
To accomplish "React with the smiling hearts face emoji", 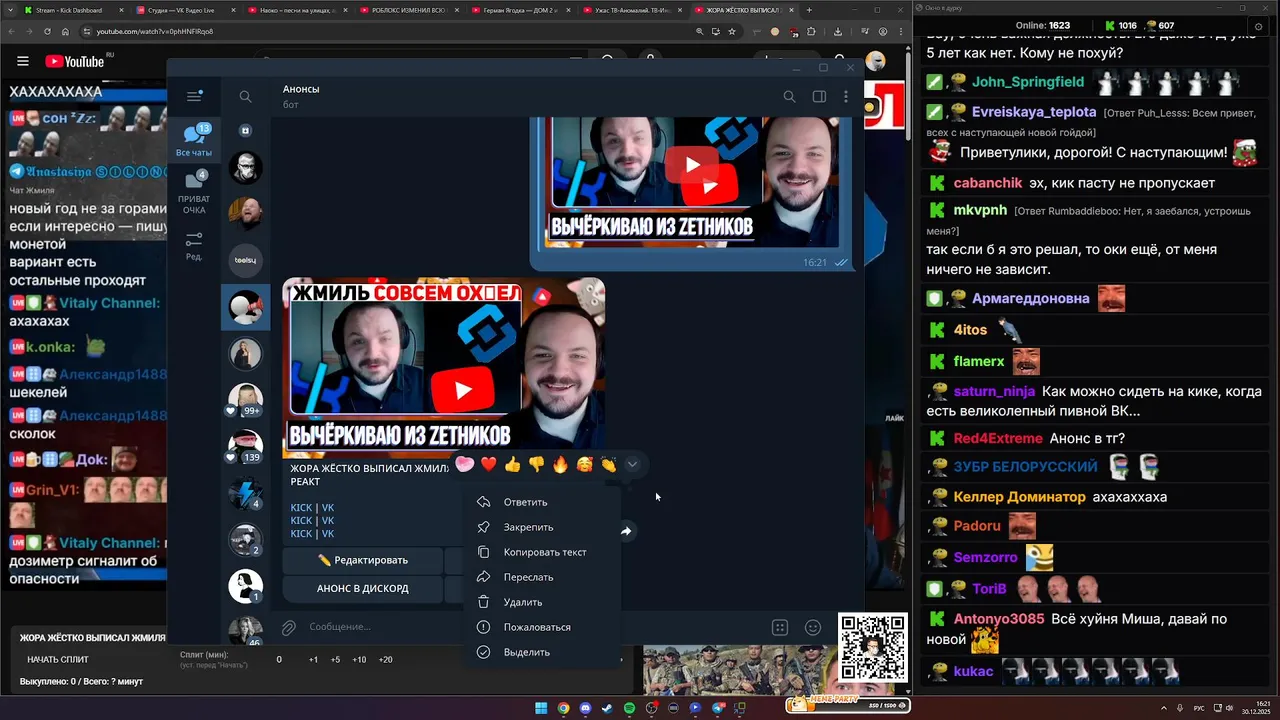I will (584, 464).
